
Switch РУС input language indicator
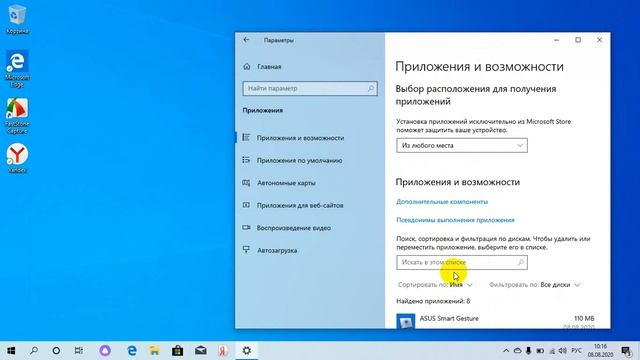tap(576, 351)
